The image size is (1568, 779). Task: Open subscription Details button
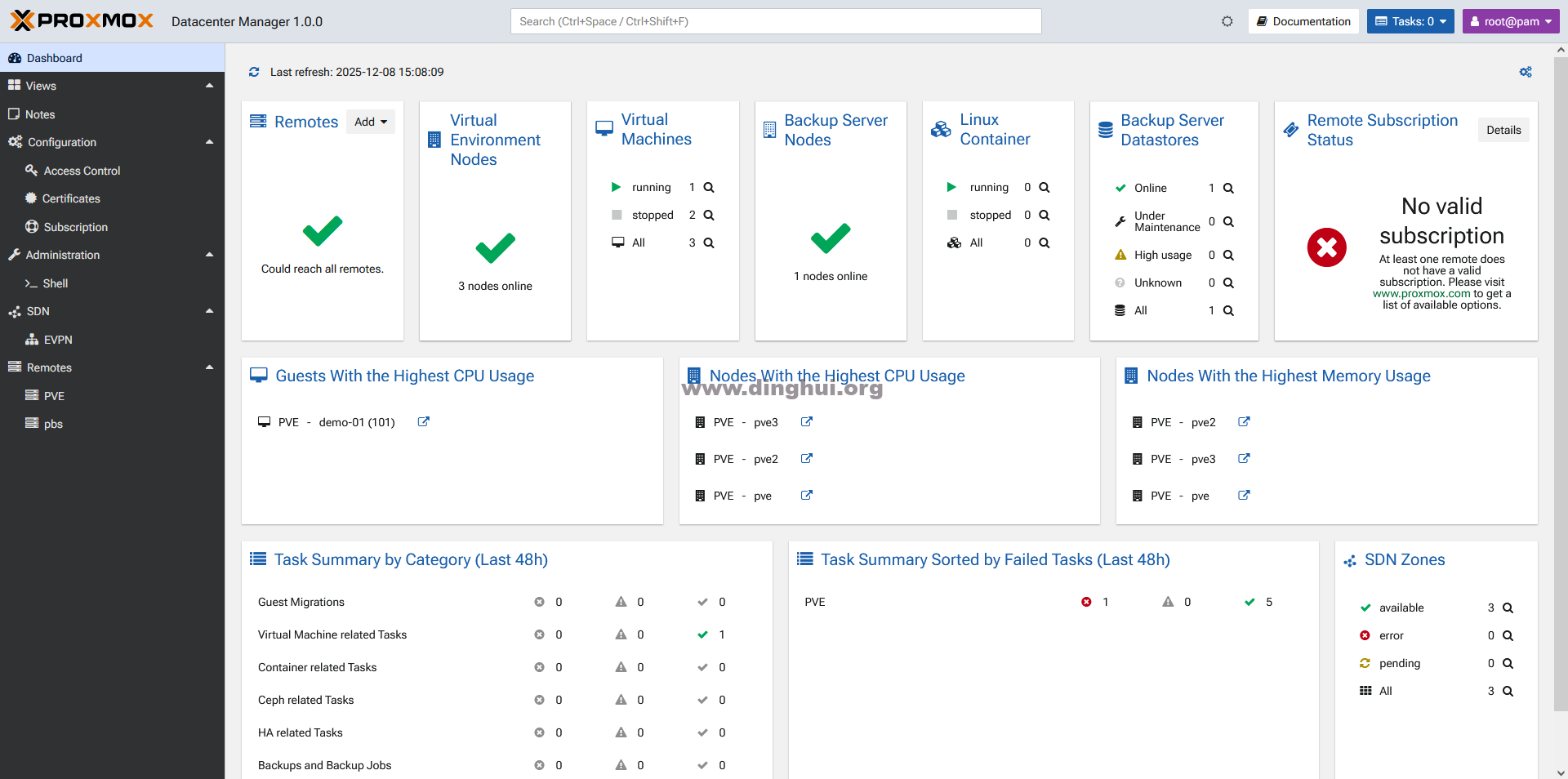(x=1503, y=130)
